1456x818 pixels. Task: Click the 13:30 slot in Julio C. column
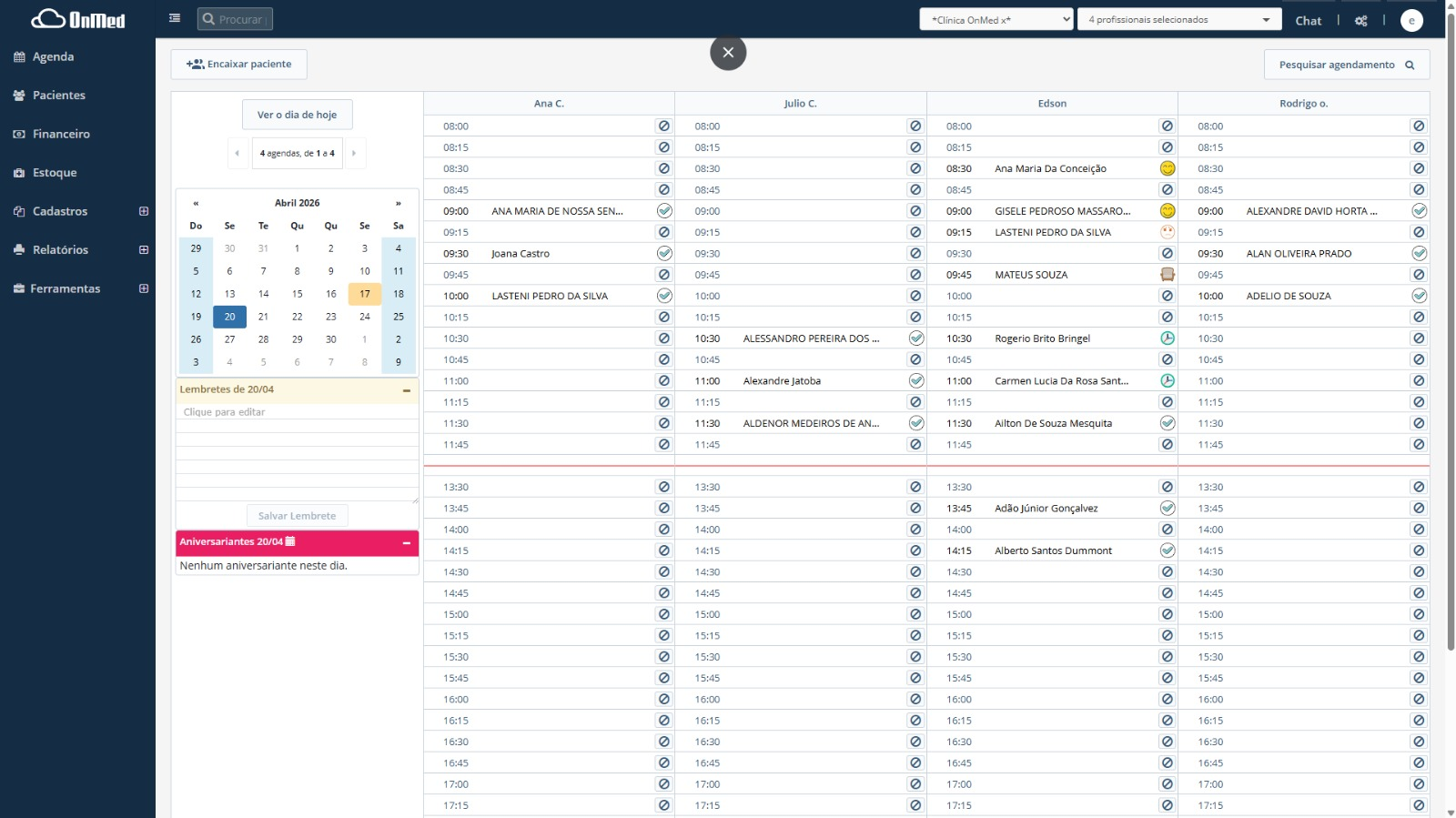tap(800, 487)
